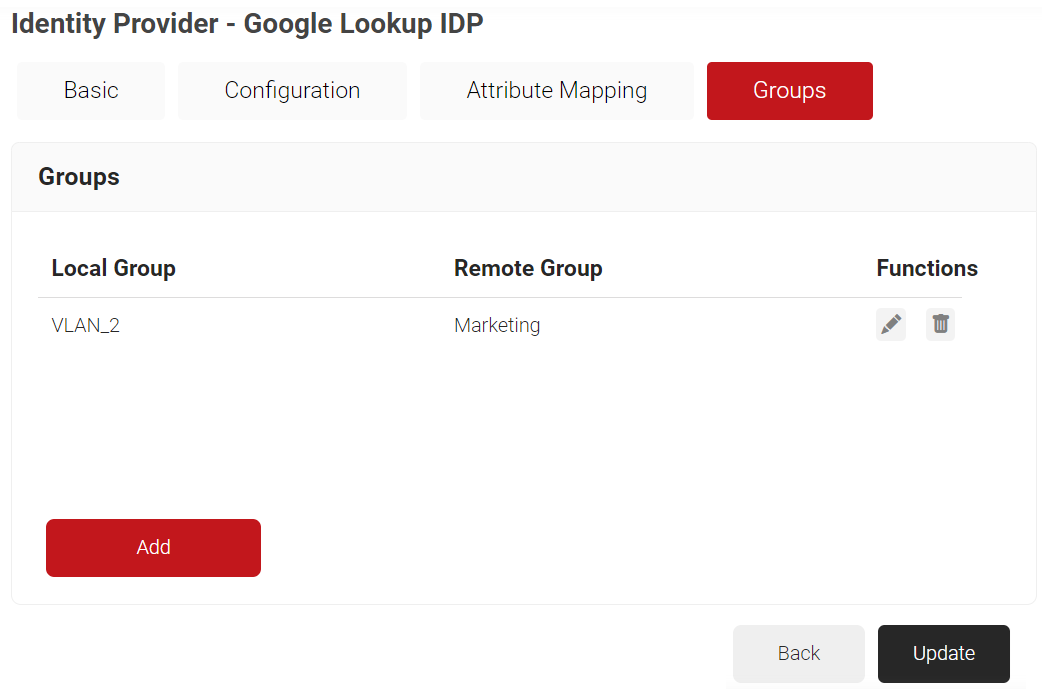Open the Configuration tab
The width and height of the screenshot is (1042, 697).
coord(292,91)
